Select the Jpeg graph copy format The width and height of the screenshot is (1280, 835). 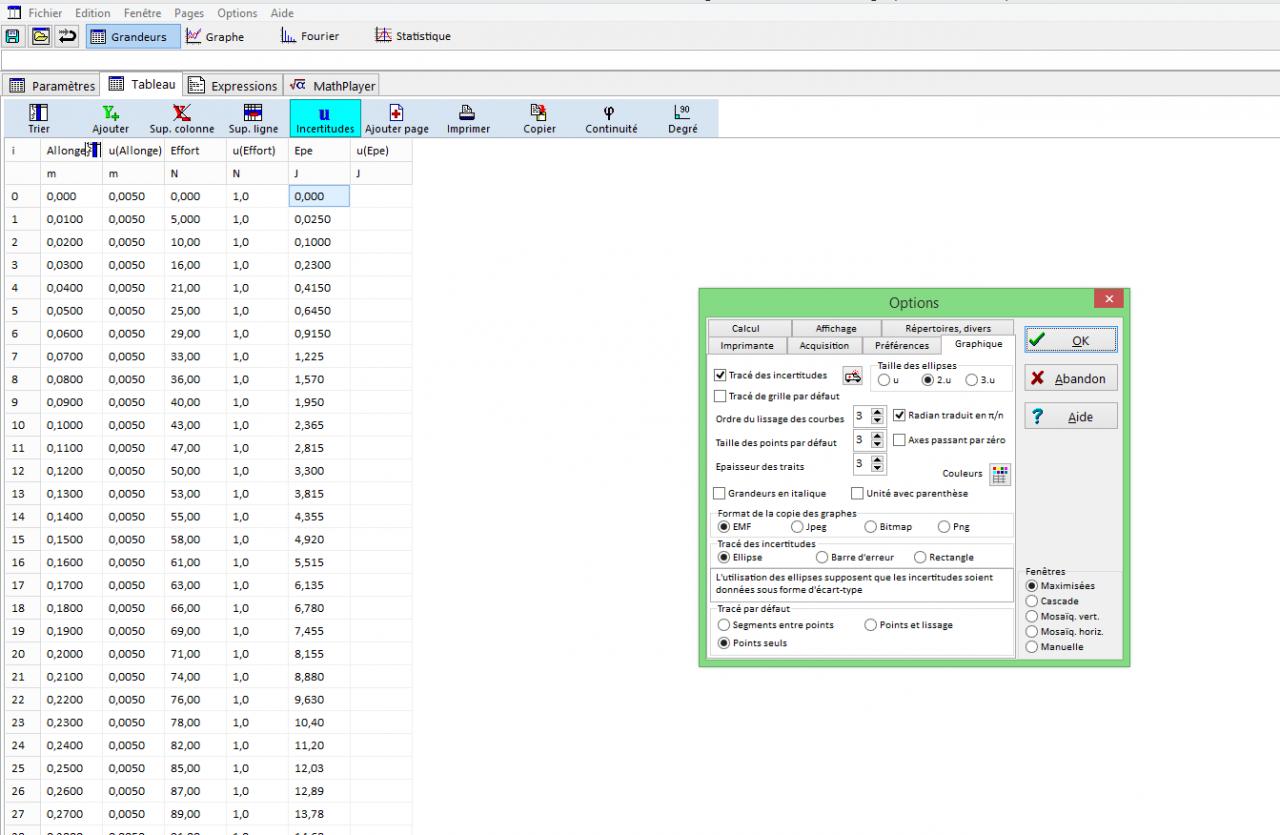tap(797, 527)
